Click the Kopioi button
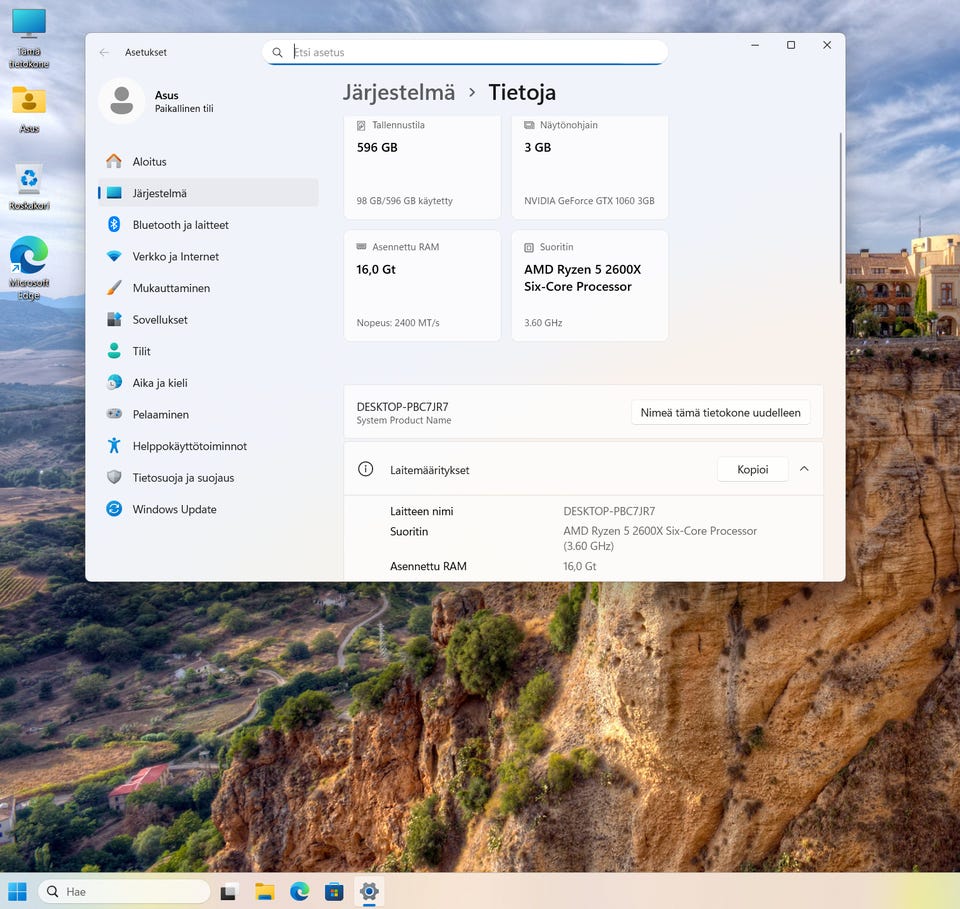The width and height of the screenshot is (960, 909). coord(752,469)
